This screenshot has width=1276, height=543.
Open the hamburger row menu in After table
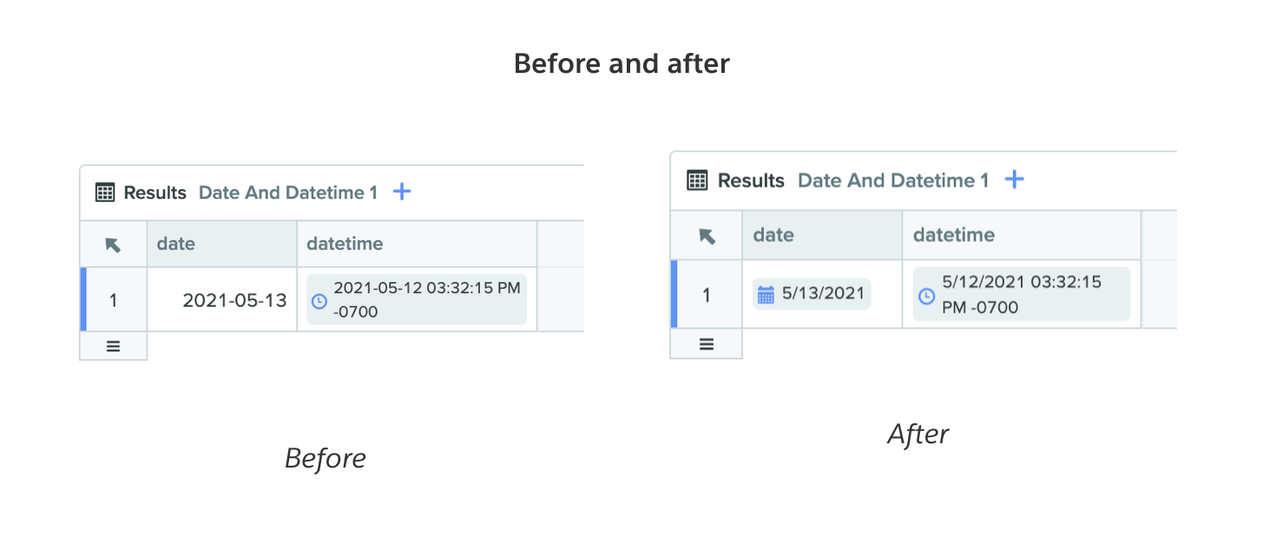click(x=707, y=344)
